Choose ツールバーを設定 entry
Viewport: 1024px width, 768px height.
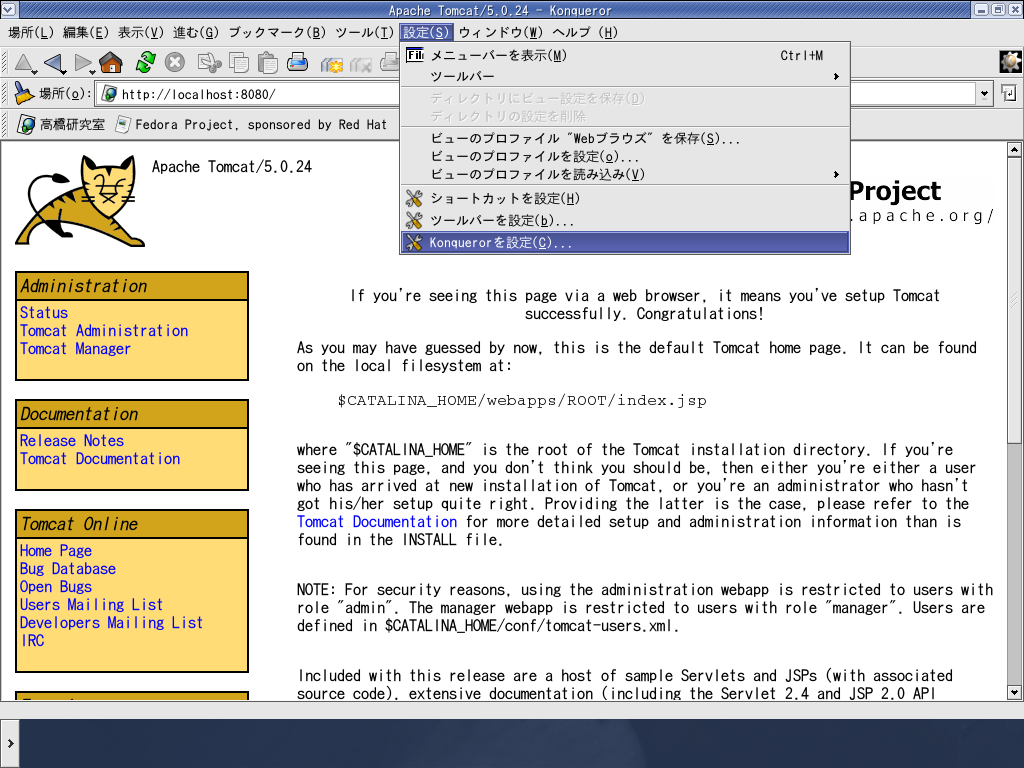coord(624,220)
